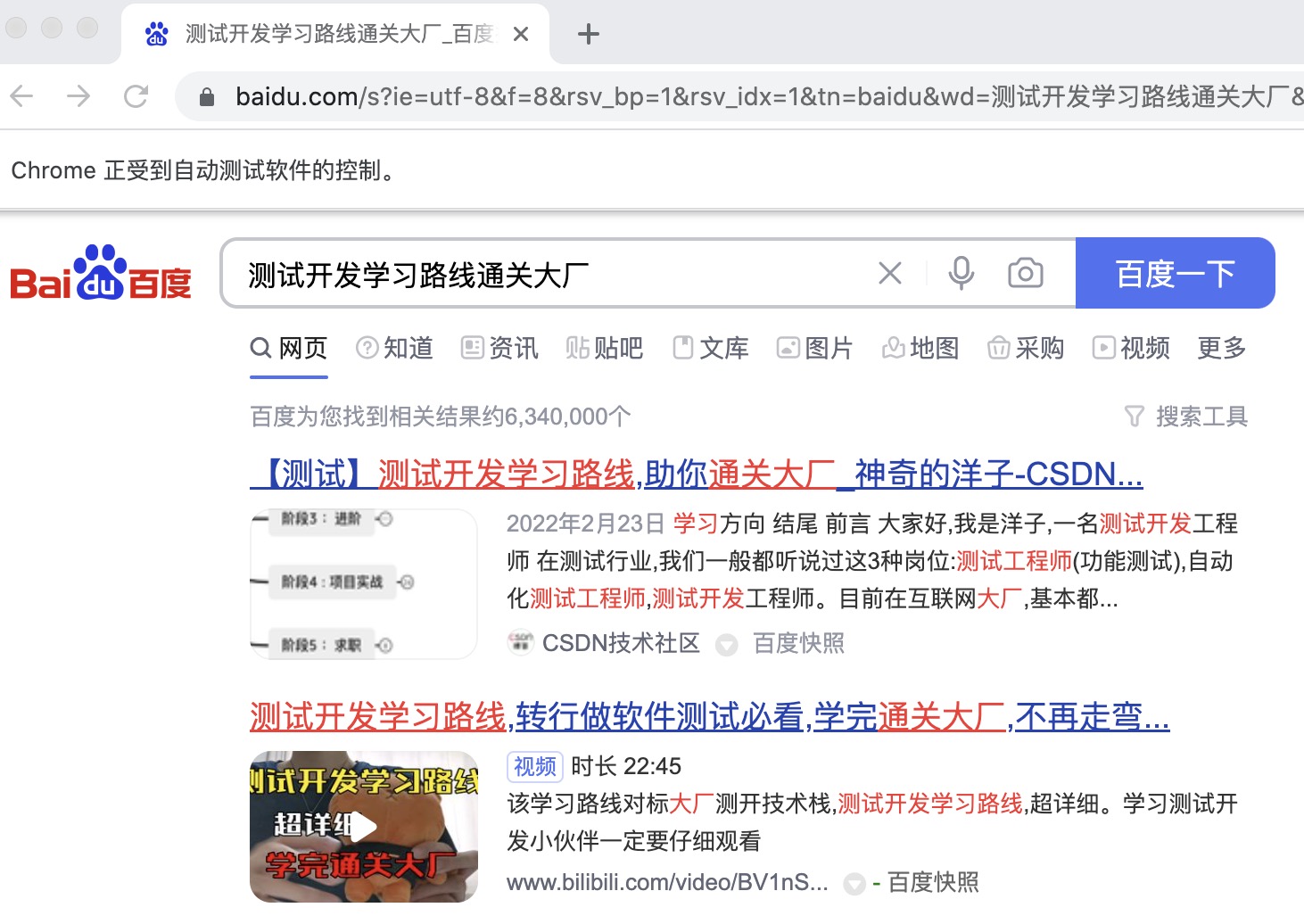Clear the search box with the X icon
Viewport: 1304px width, 924px height.
coord(890,273)
